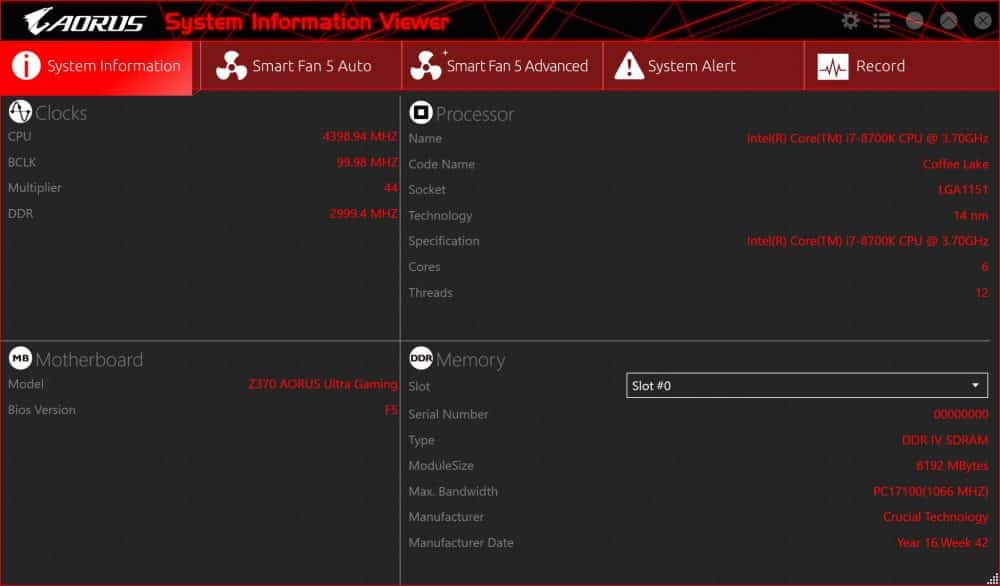Click the Manufacturer value Crucial Technology
This screenshot has width=1000, height=586.
pyautogui.click(x=936, y=517)
